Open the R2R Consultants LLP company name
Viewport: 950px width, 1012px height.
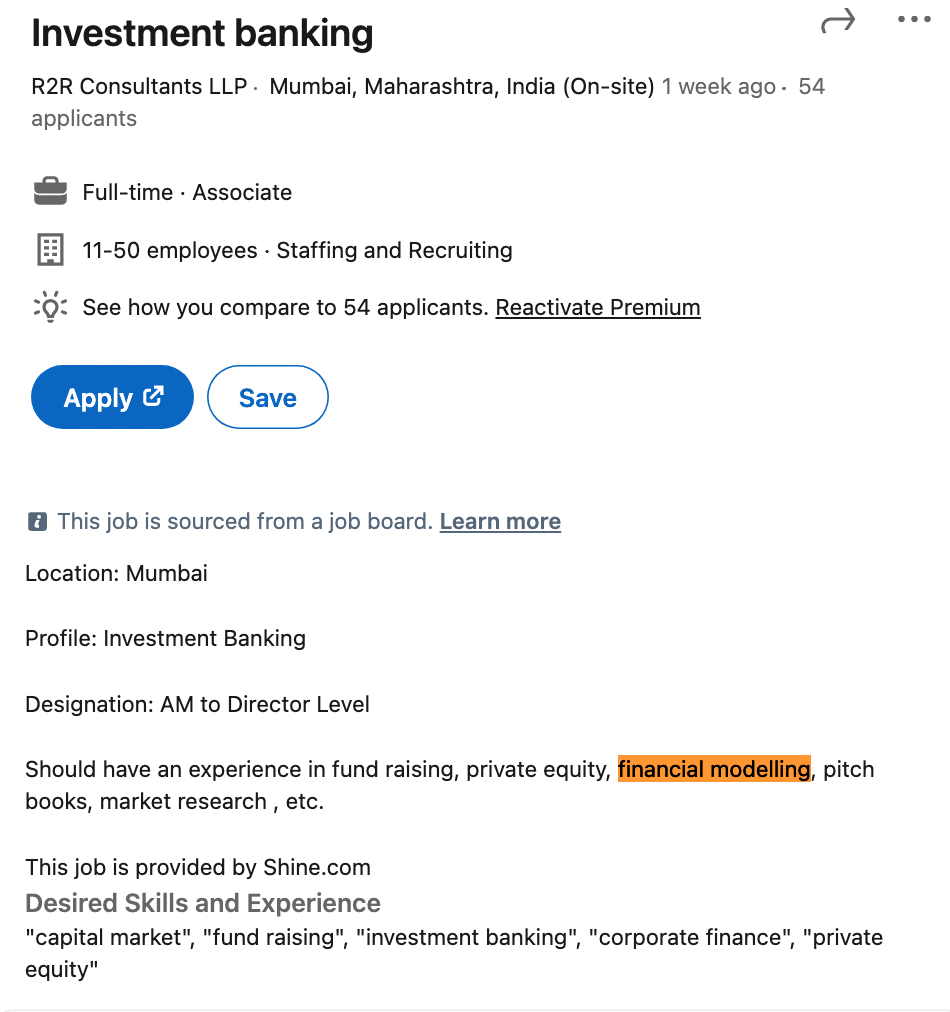pos(139,87)
